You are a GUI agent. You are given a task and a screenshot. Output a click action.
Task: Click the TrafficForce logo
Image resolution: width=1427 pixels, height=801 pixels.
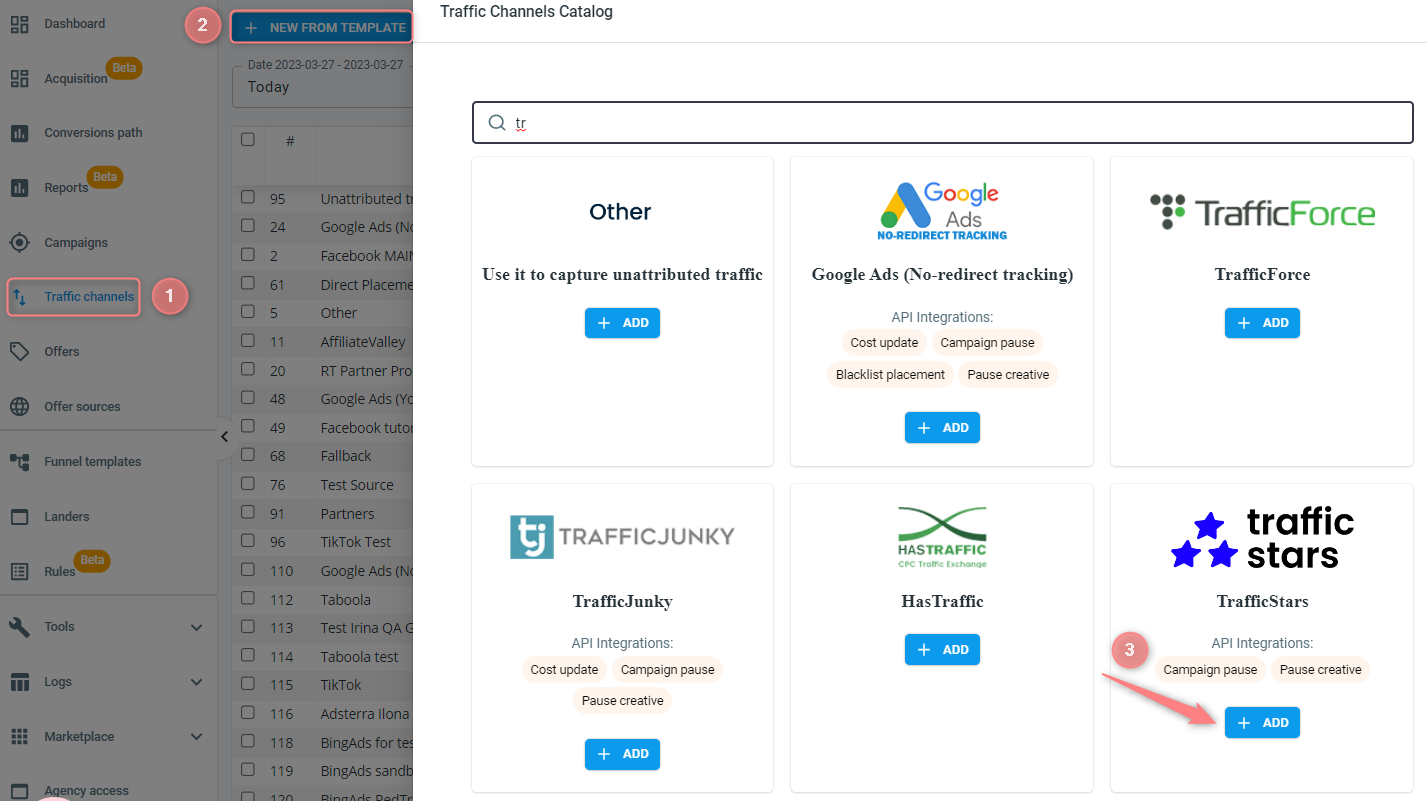(1262, 212)
